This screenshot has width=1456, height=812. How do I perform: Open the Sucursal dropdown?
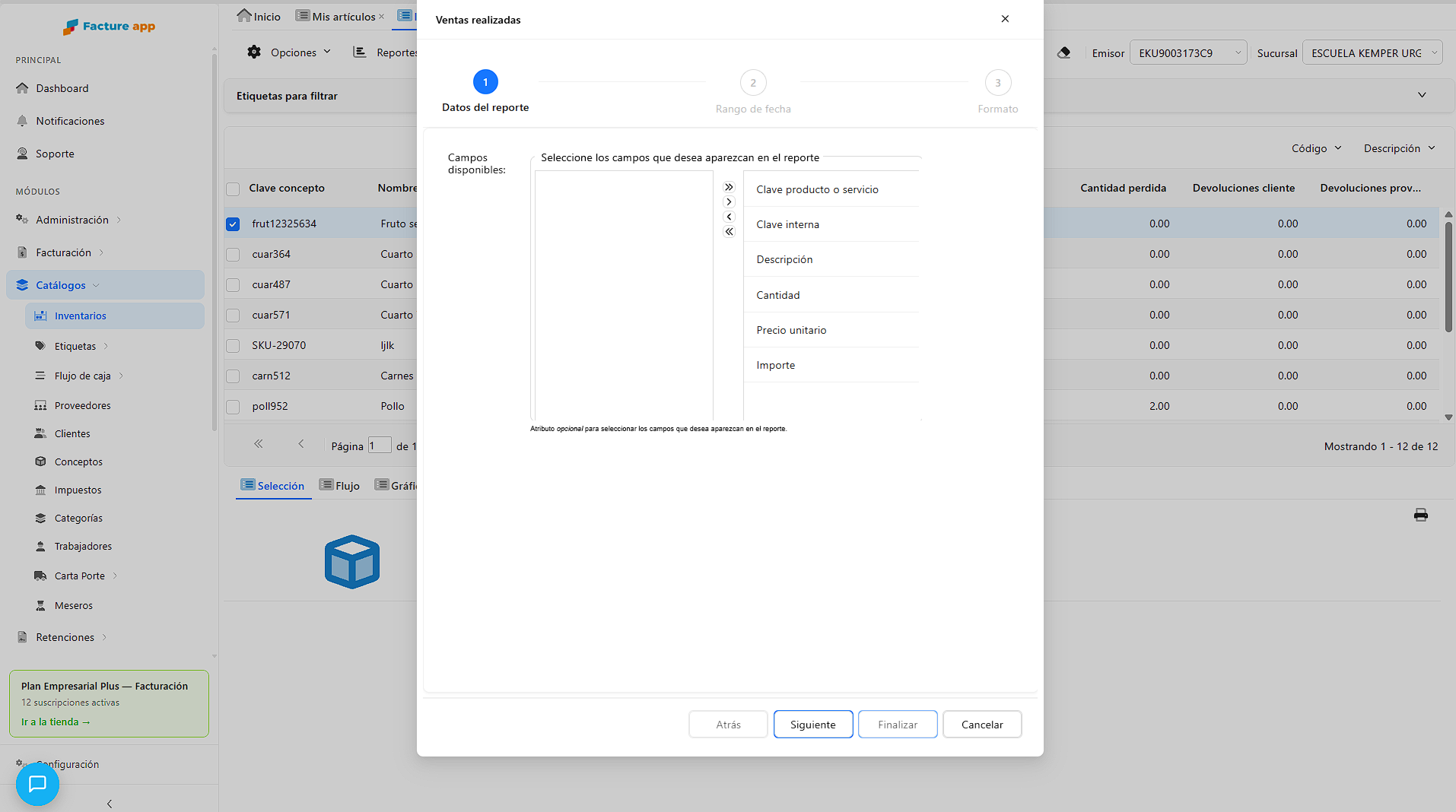[1372, 52]
